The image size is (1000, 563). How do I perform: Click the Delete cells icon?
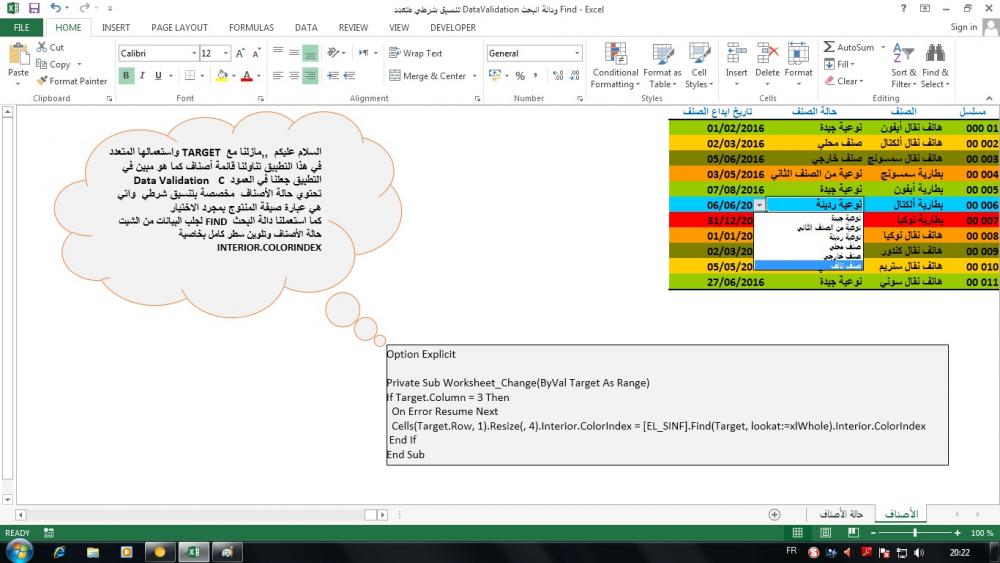coord(767,60)
